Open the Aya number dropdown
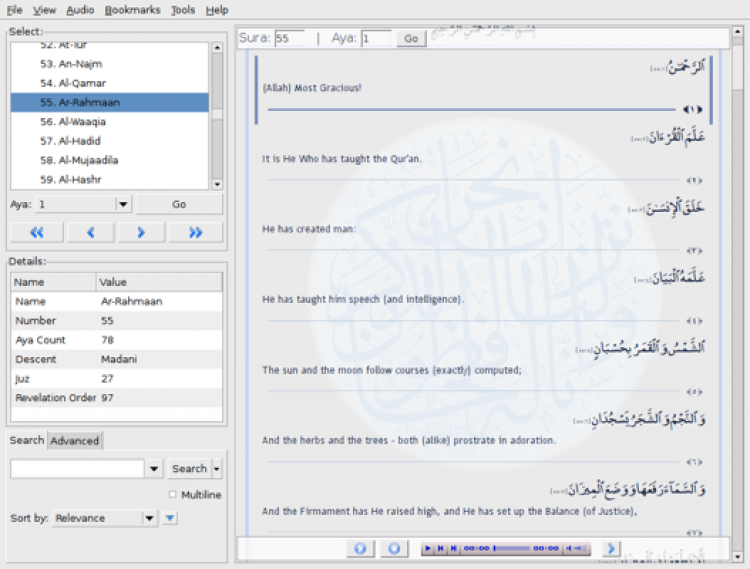The width and height of the screenshot is (750, 569). point(123,204)
